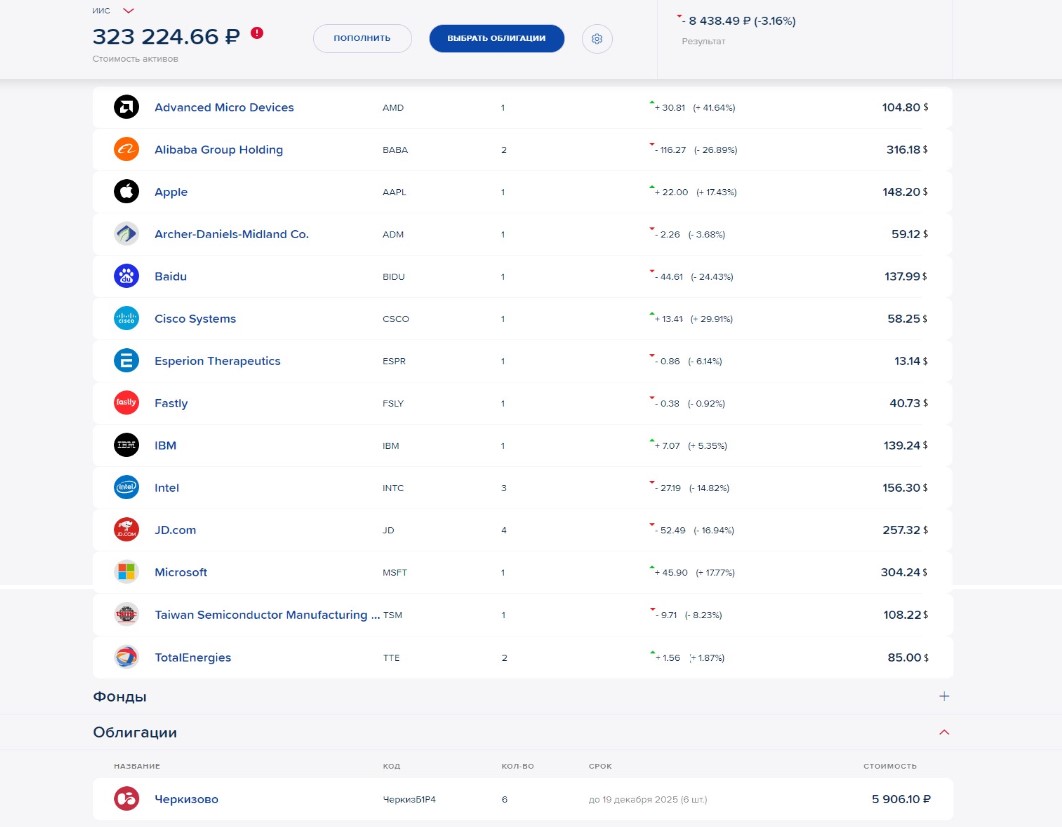This screenshot has height=827, width=1062.
Task: Click the AMD gain +30.81 (+41.64%)
Action: [694, 108]
